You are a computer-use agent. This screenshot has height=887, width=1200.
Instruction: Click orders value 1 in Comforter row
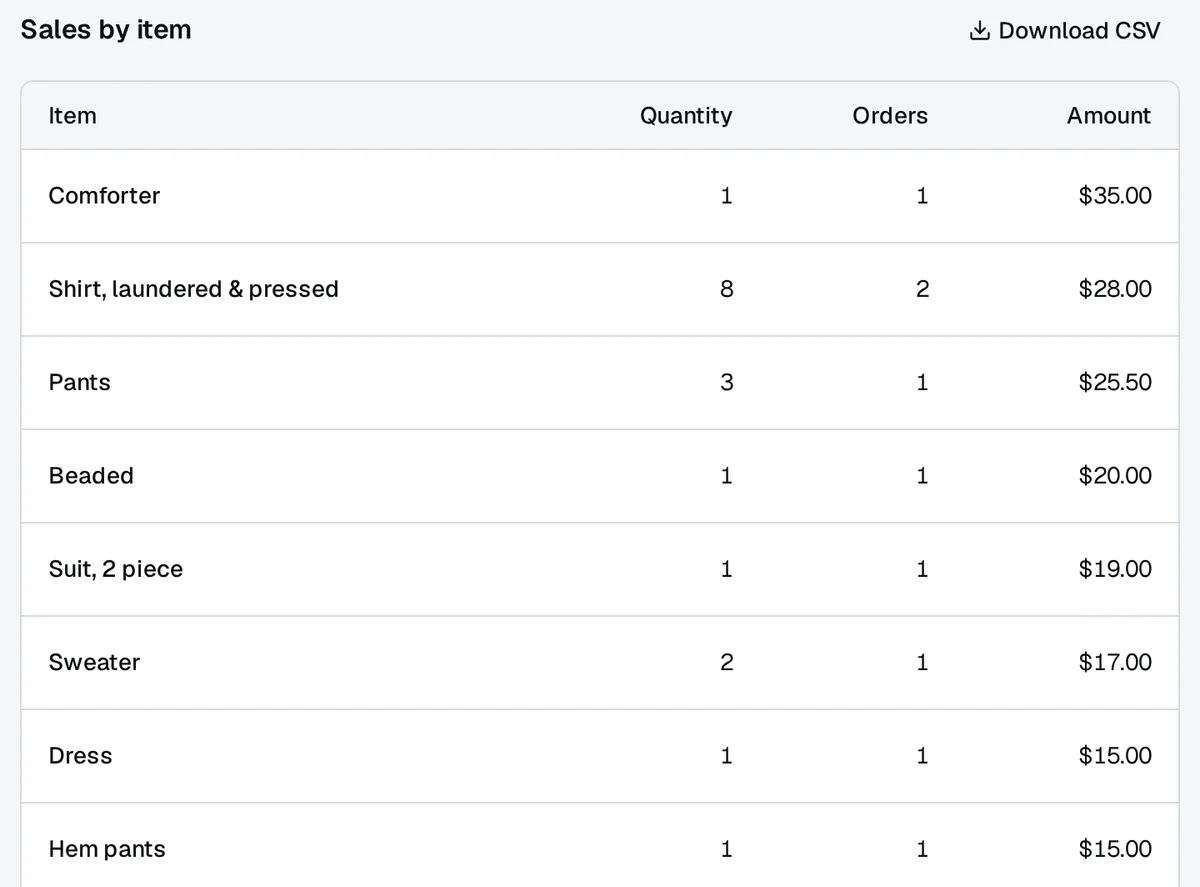click(922, 196)
